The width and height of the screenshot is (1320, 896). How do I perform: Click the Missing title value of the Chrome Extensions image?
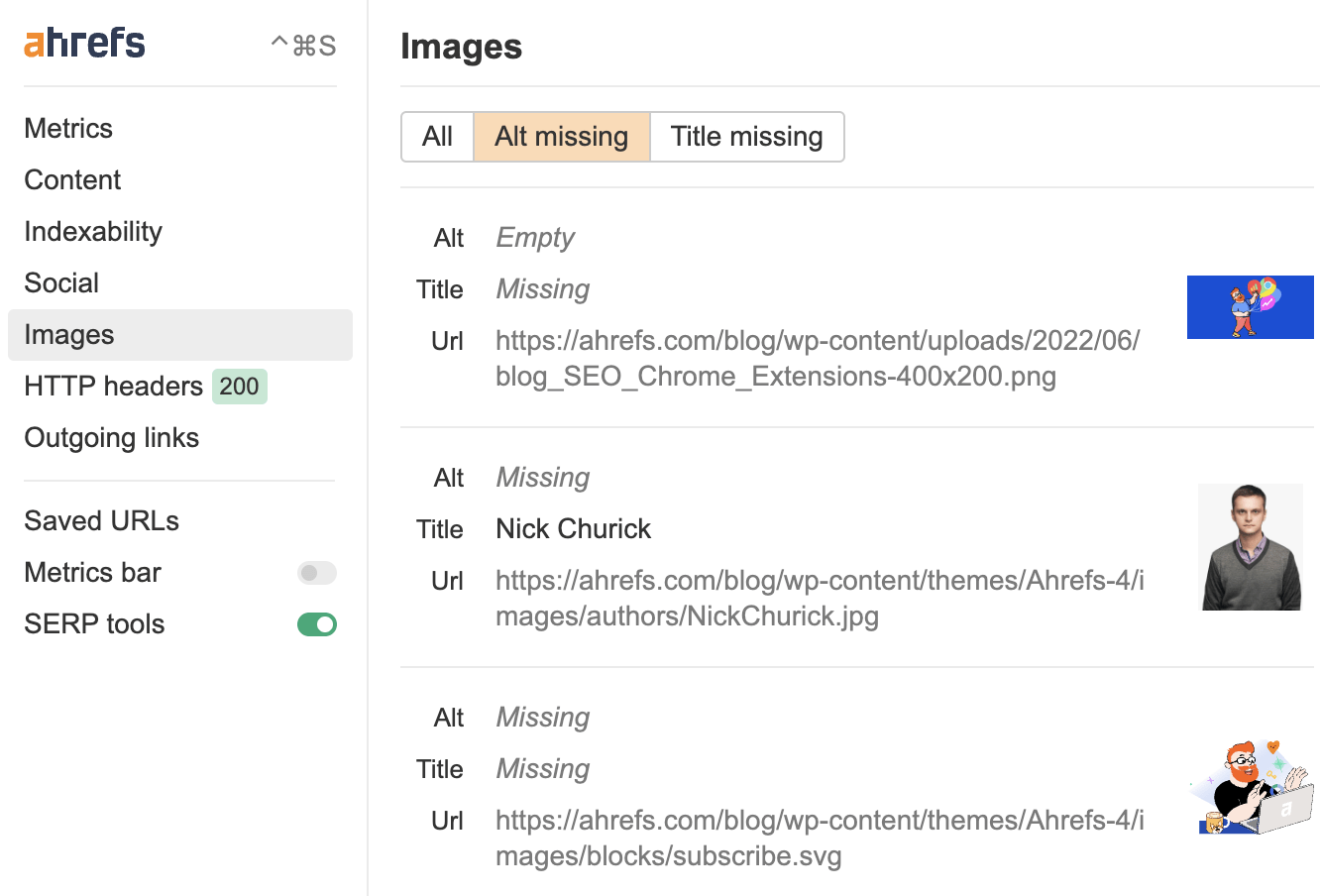[x=543, y=289]
